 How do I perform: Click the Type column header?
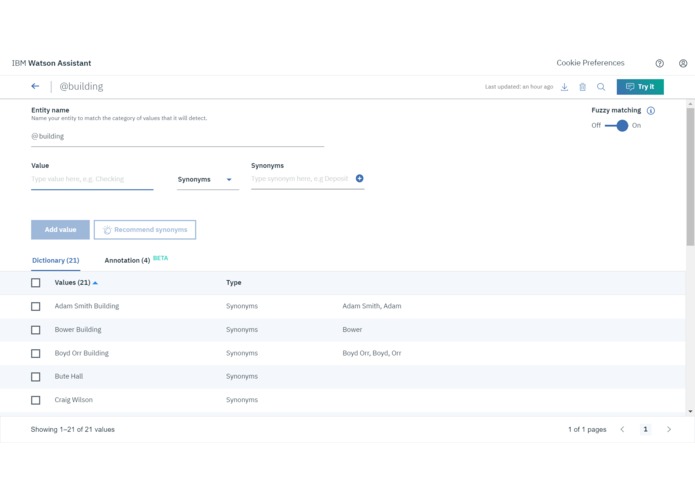pyautogui.click(x=234, y=283)
